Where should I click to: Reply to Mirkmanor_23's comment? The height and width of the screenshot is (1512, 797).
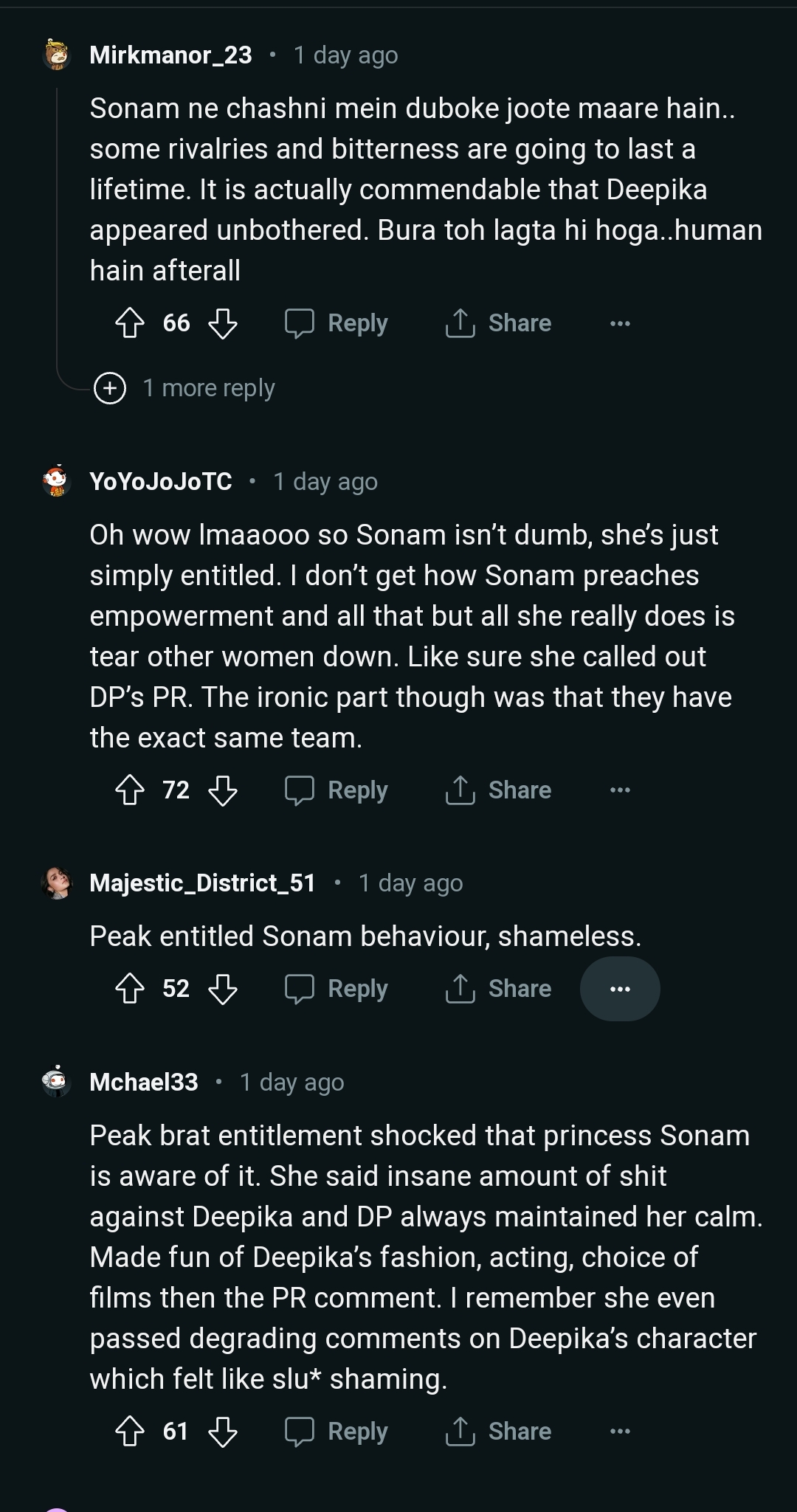click(337, 323)
